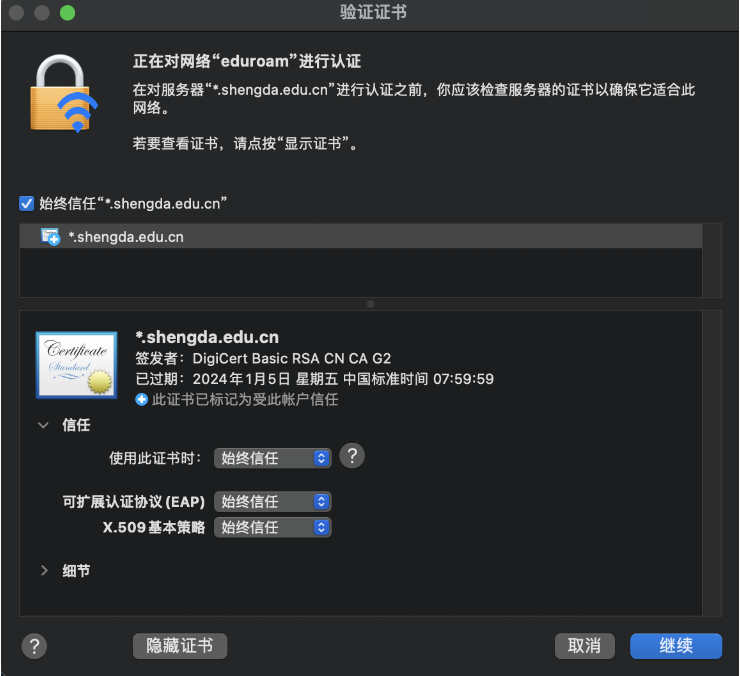Viewport: 740px width, 676px height.
Task: Open the X.509 基本策略 dropdown
Action: click(x=273, y=527)
